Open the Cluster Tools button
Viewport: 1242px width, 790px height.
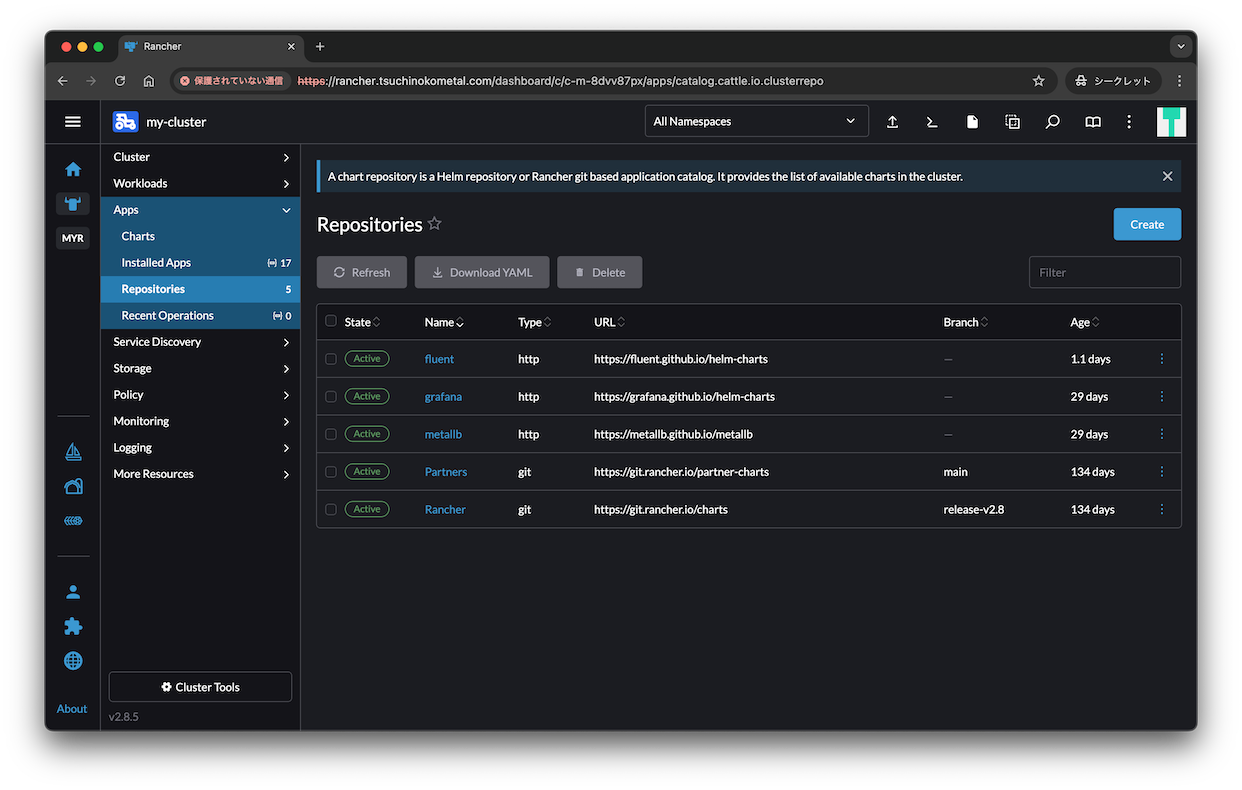coord(200,687)
